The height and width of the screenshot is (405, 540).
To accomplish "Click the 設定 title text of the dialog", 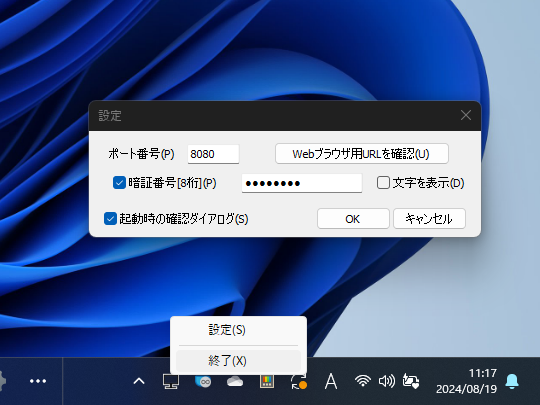I will pos(110,116).
